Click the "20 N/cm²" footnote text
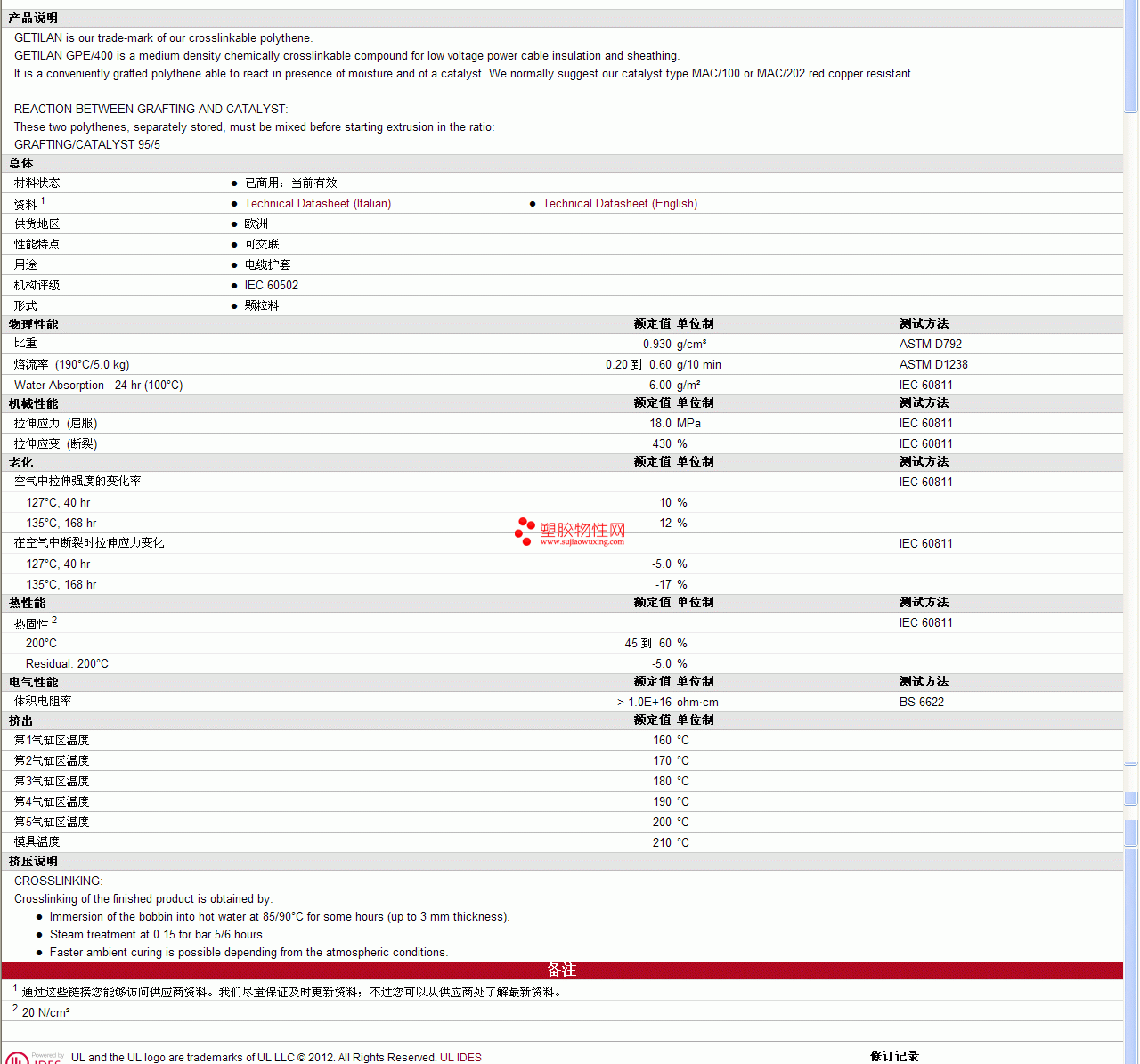1140x1064 pixels. point(46,1013)
